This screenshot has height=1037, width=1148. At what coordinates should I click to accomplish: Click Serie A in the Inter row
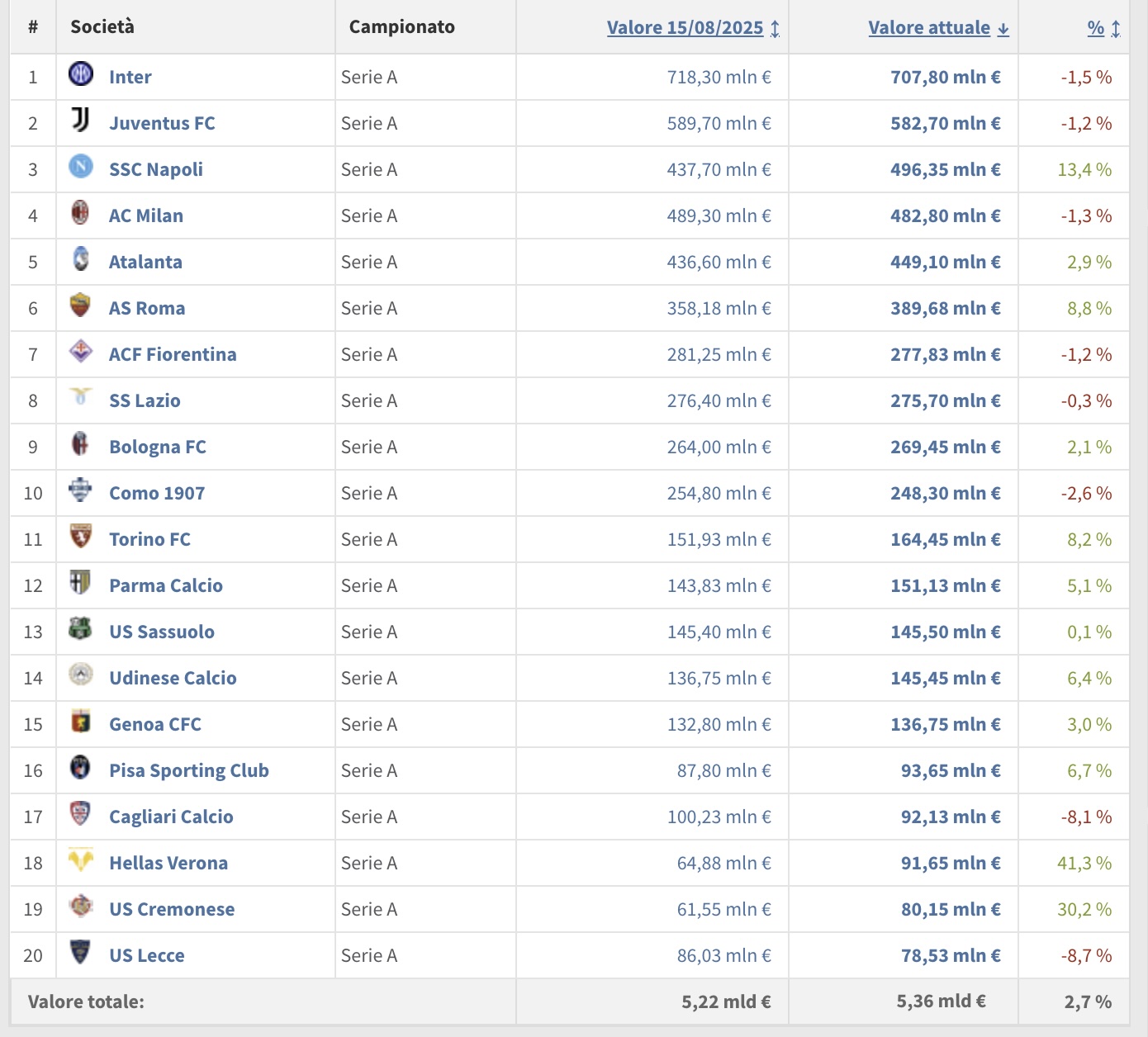click(x=369, y=77)
